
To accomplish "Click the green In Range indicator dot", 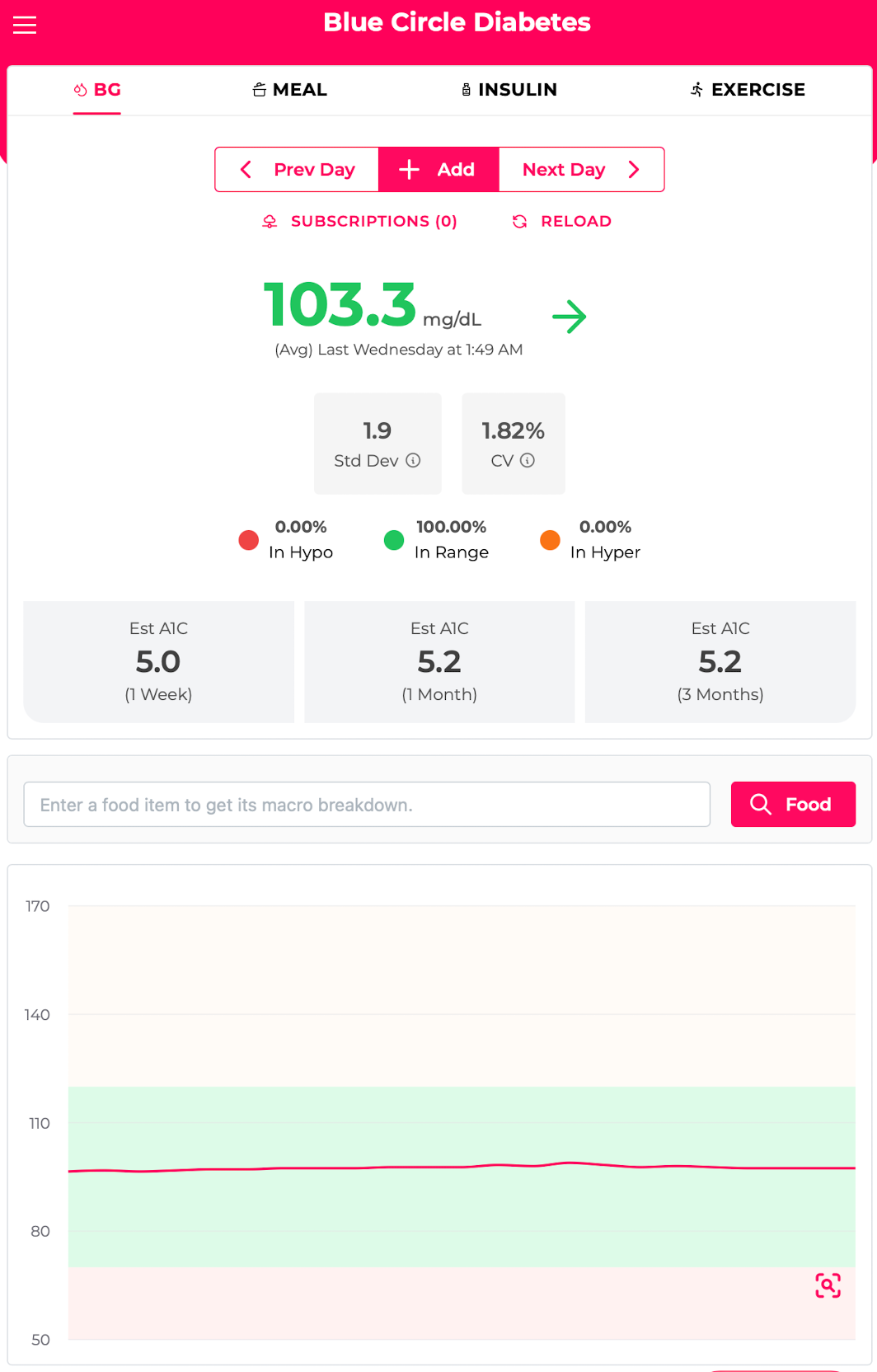I will pyautogui.click(x=394, y=540).
